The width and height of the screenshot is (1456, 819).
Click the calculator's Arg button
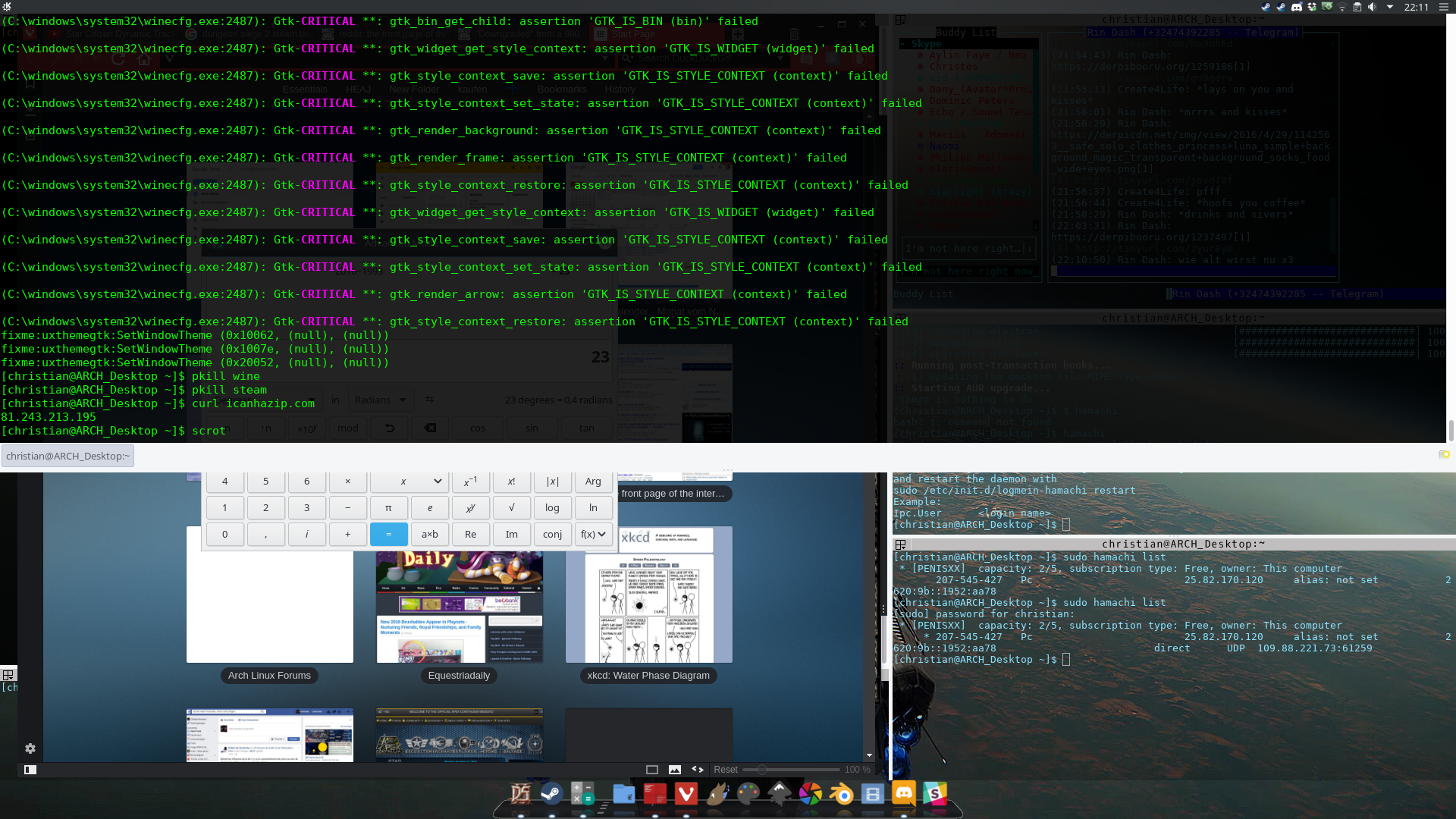click(593, 482)
